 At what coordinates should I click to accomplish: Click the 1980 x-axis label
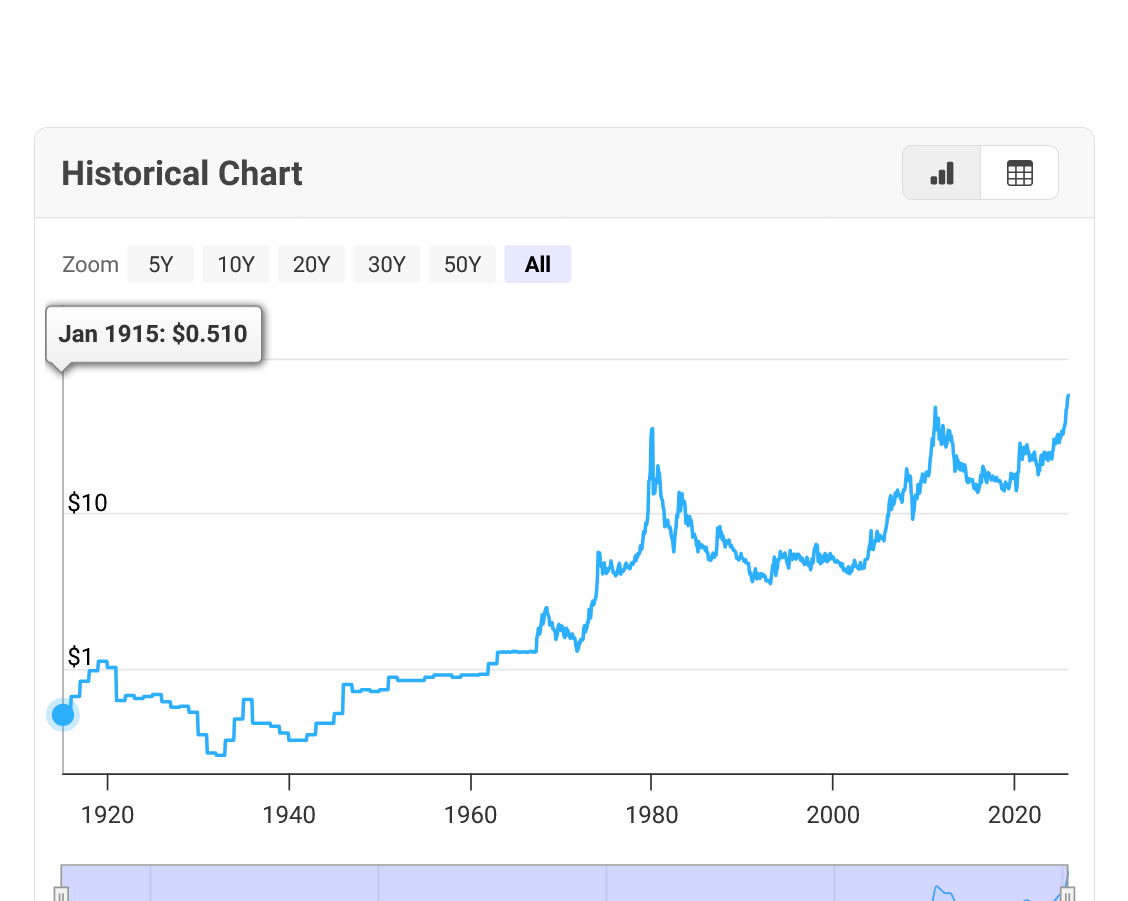[651, 814]
